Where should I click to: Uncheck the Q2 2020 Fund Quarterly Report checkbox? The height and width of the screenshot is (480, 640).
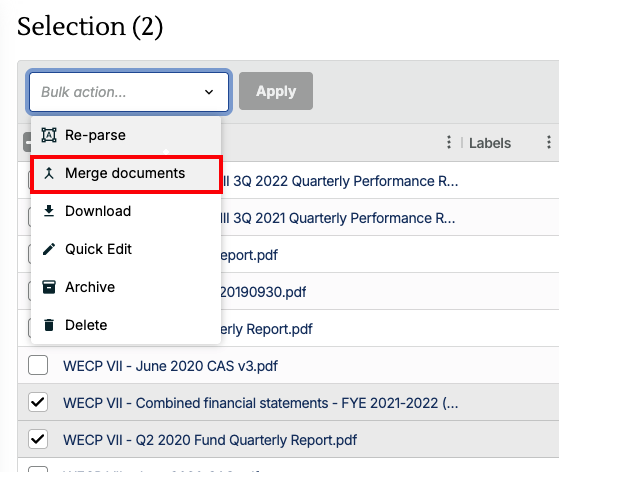(38, 439)
